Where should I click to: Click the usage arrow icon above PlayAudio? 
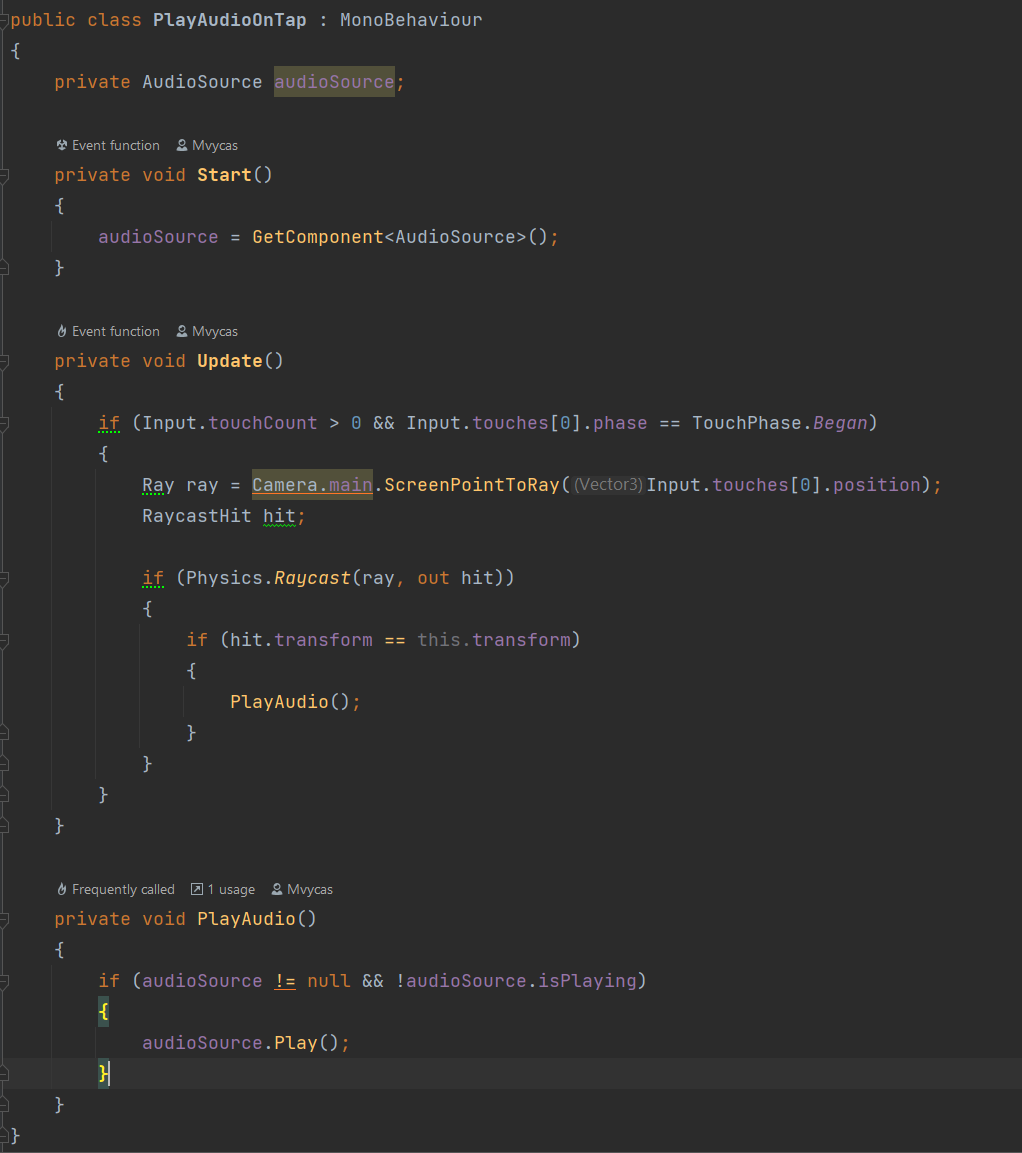click(197, 889)
